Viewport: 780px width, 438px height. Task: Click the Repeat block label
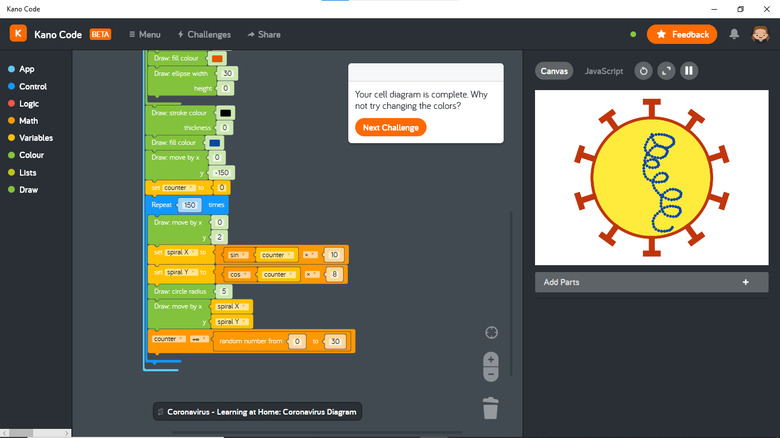coord(161,205)
